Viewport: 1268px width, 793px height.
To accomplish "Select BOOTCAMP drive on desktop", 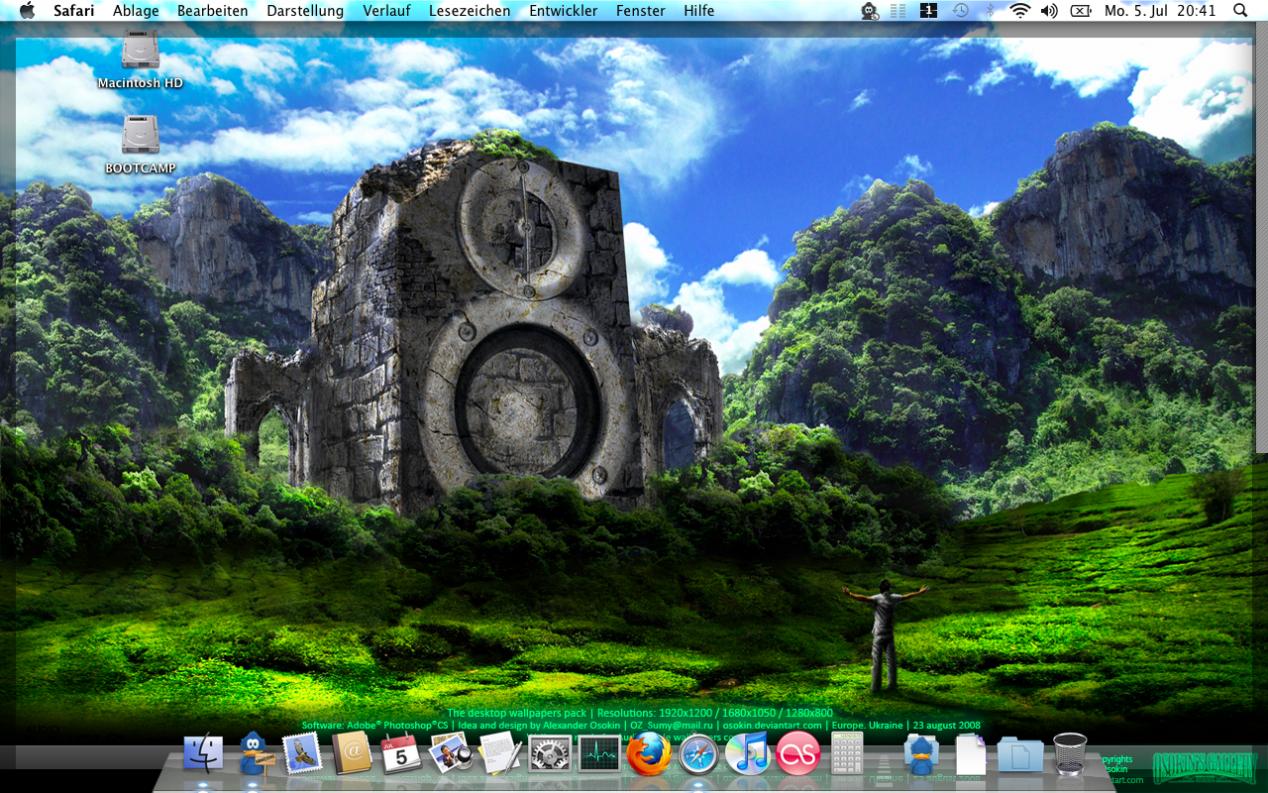I will point(140,145).
